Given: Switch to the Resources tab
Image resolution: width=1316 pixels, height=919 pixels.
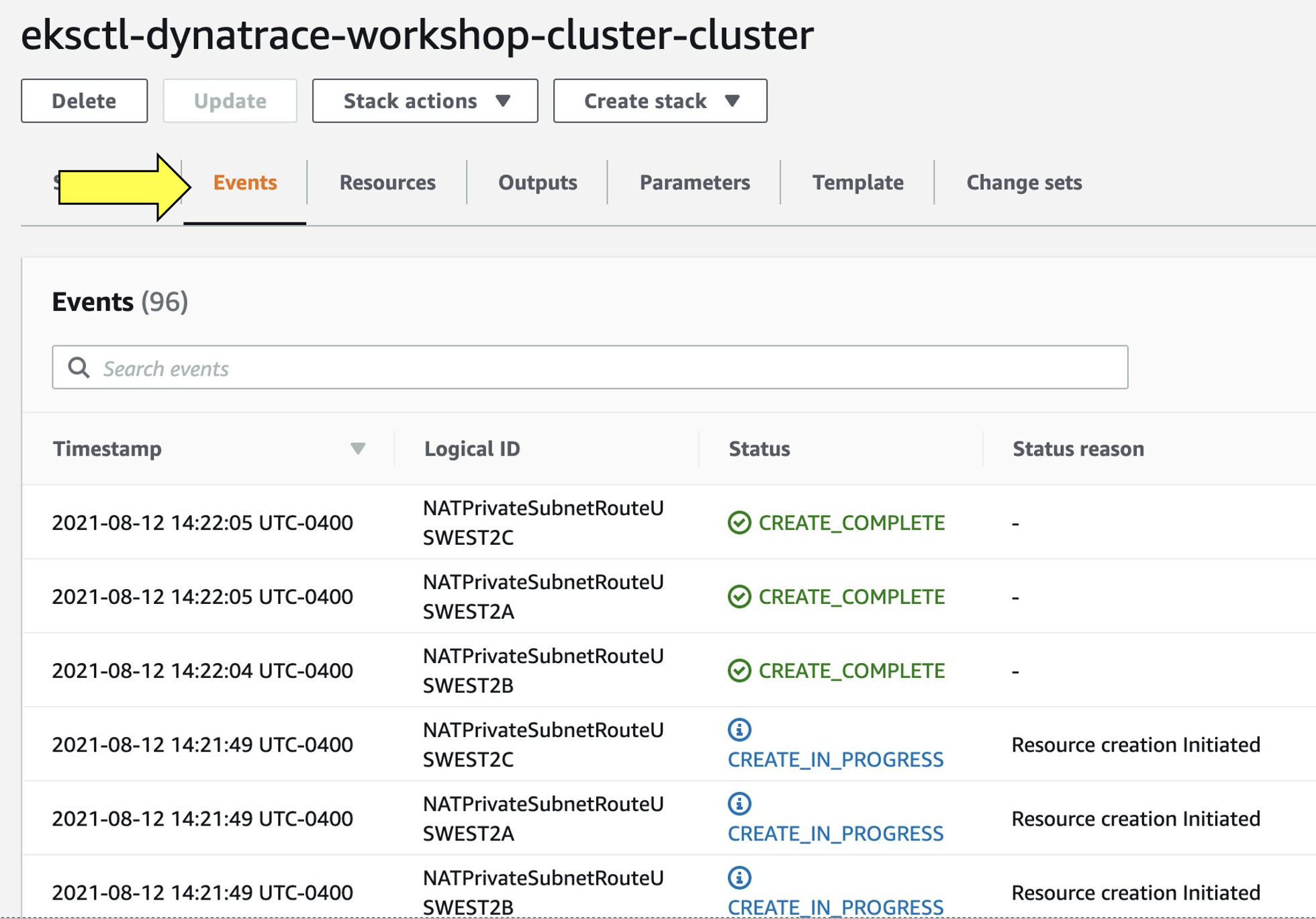Looking at the screenshot, I should (x=387, y=183).
